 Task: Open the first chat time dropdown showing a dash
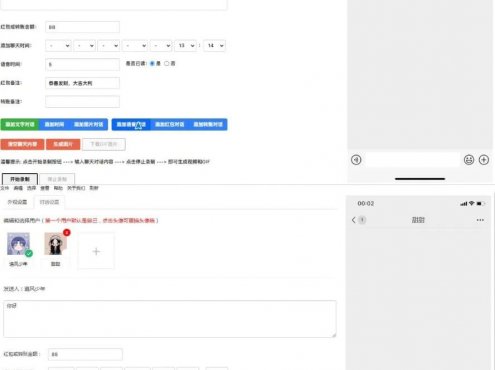(x=58, y=46)
